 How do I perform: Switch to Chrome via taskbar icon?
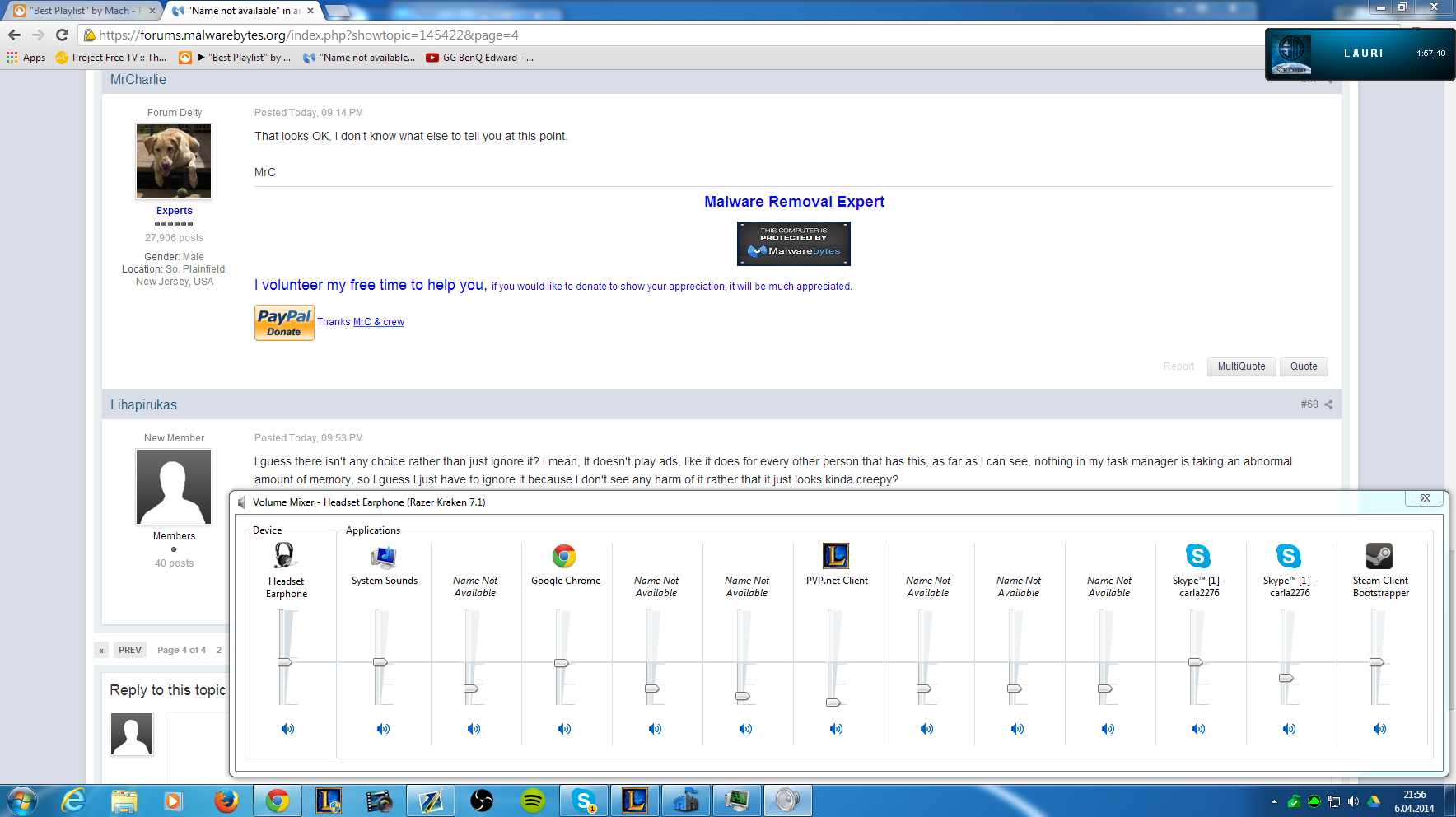(x=278, y=801)
